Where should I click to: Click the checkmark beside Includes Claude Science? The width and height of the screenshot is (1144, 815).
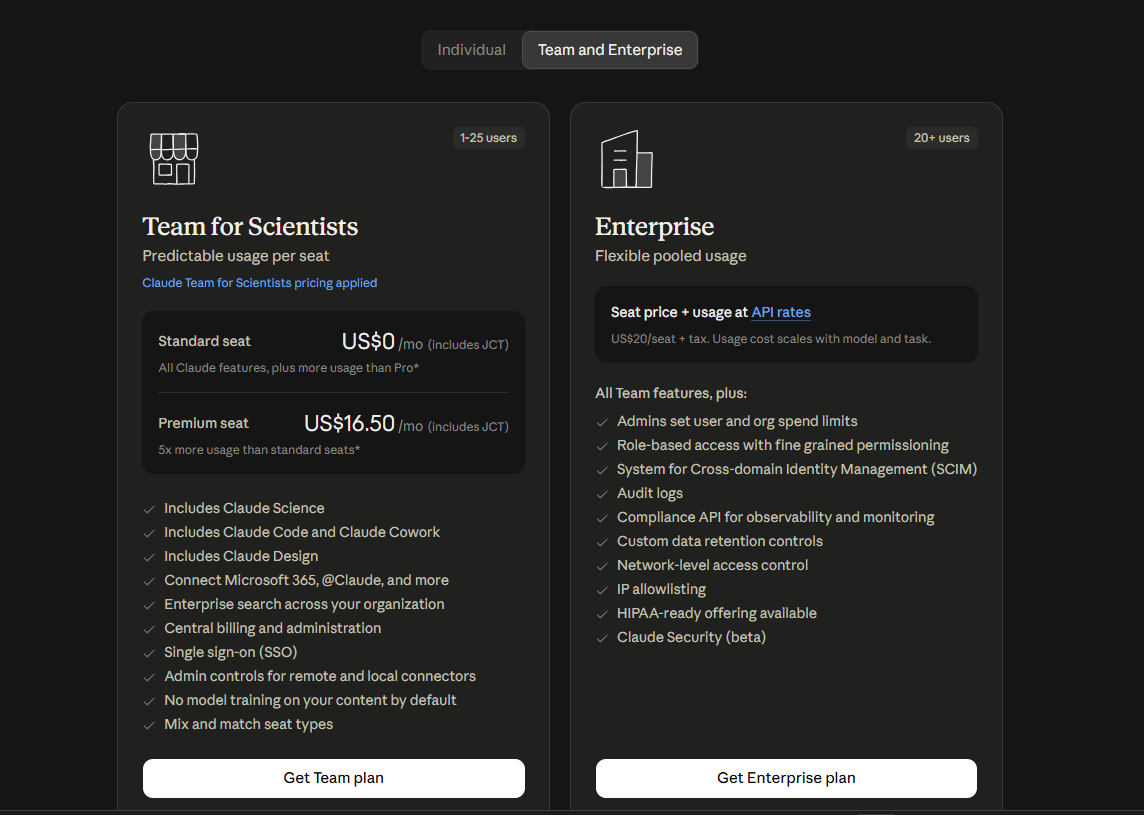coord(150,509)
